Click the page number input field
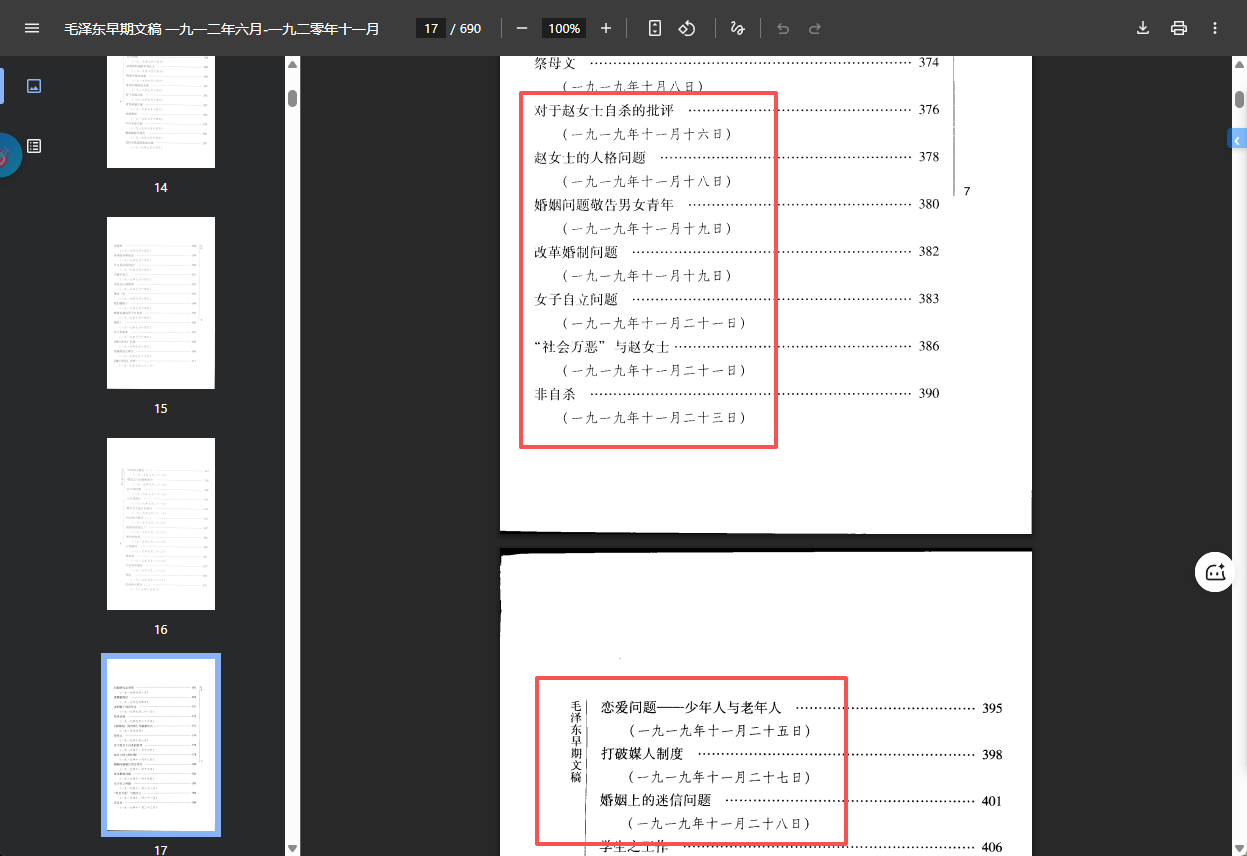This screenshot has height=856, width=1247. pyautogui.click(x=431, y=28)
